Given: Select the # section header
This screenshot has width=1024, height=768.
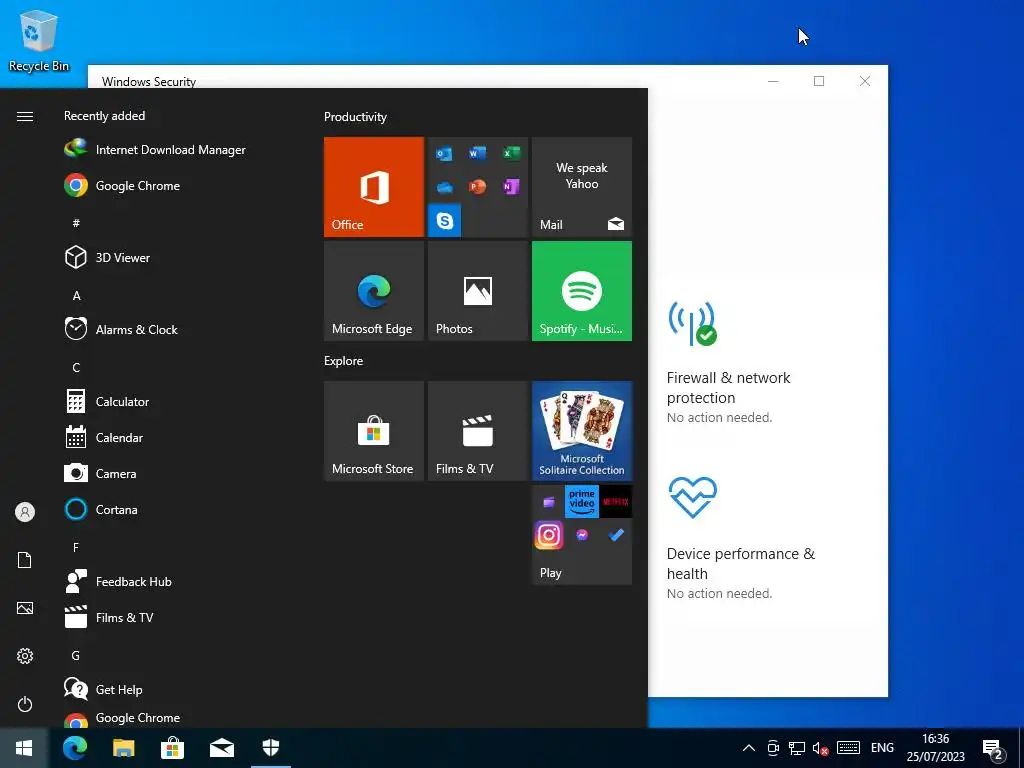Looking at the screenshot, I should pos(76,223).
